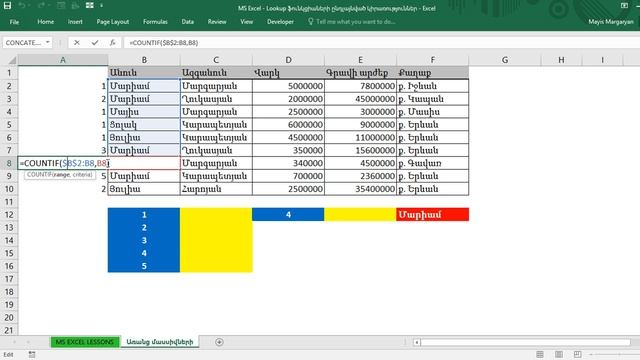The image size is (640, 360).
Task: Open the Review ribbon tab
Action: click(217, 22)
